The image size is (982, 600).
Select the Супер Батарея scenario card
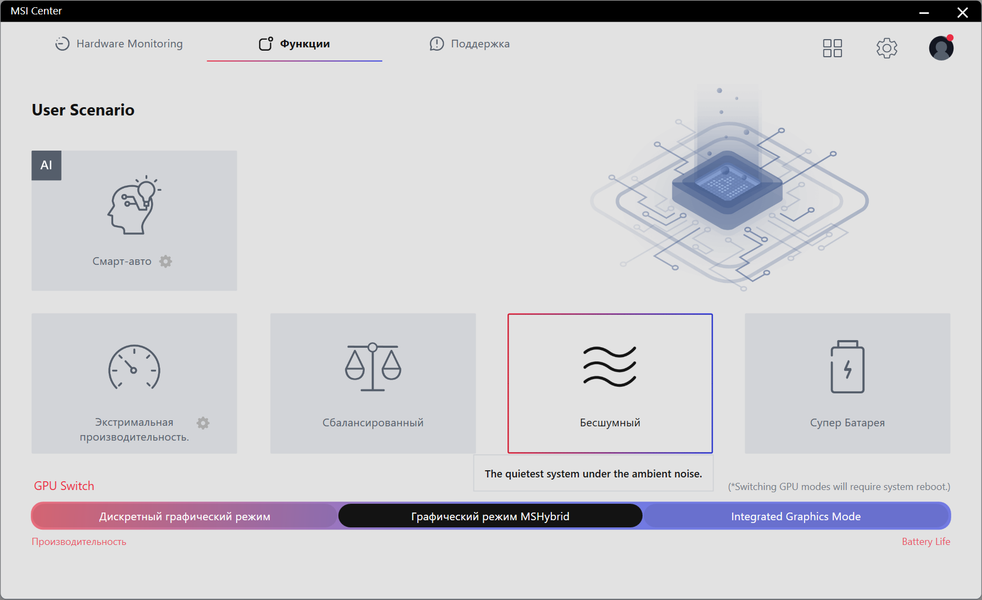pos(847,383)
